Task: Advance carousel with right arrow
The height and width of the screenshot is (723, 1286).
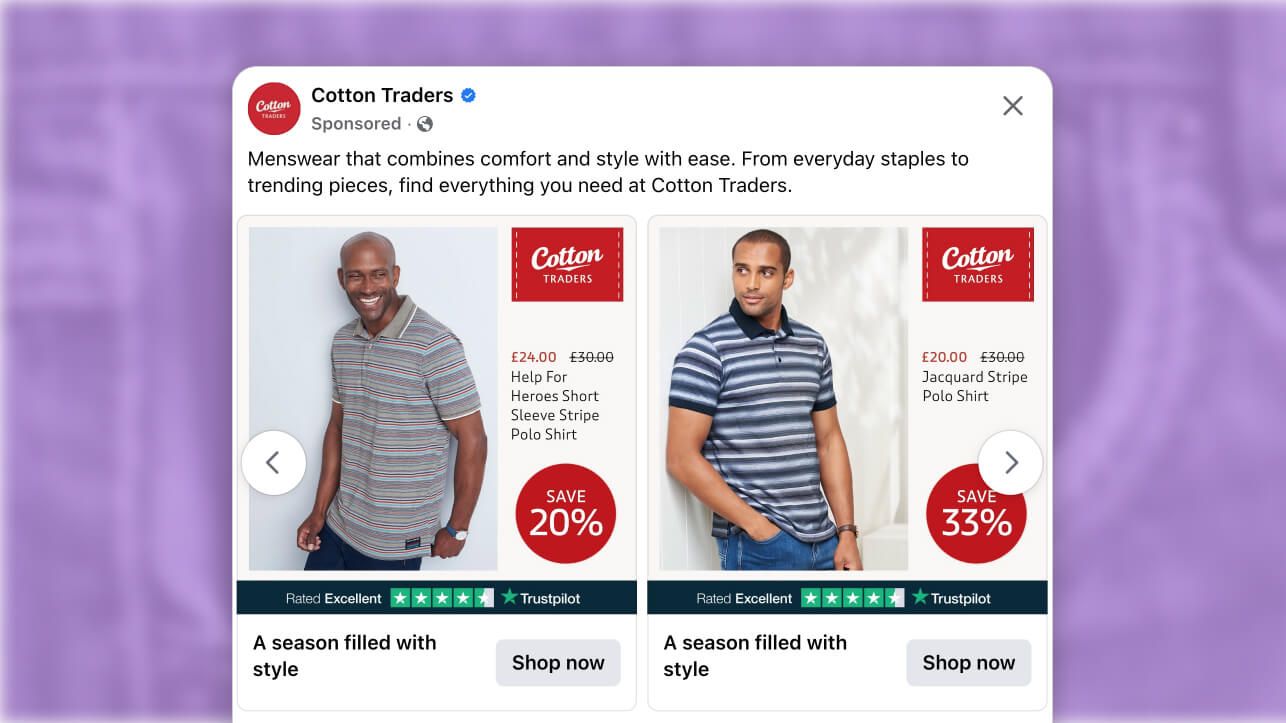Action: click(x=1010, y=462)
